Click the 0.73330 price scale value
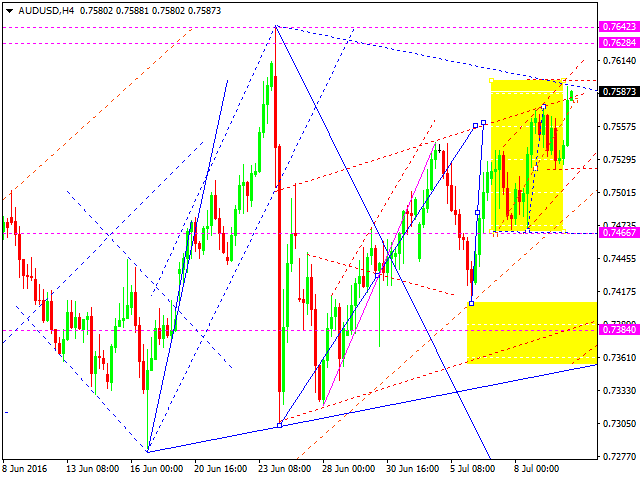 pyautogui.click(x=619, y=391)
